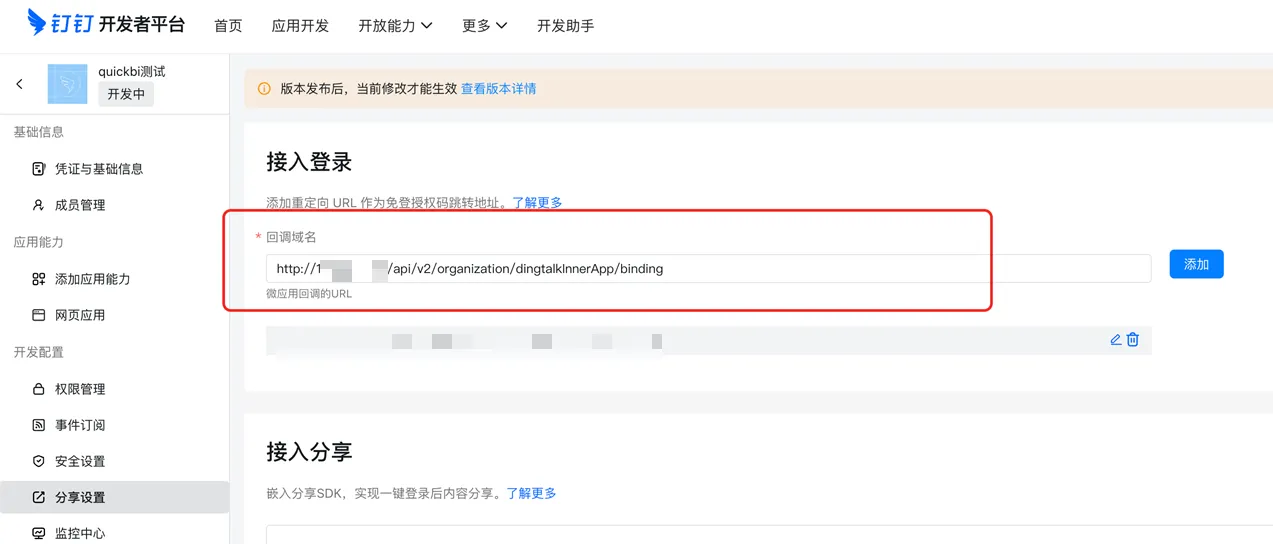The height and width of the screenshot is (544, 1273).
Task: Focus the 回调域名 URL input field
Action: [x=708, y=268]
